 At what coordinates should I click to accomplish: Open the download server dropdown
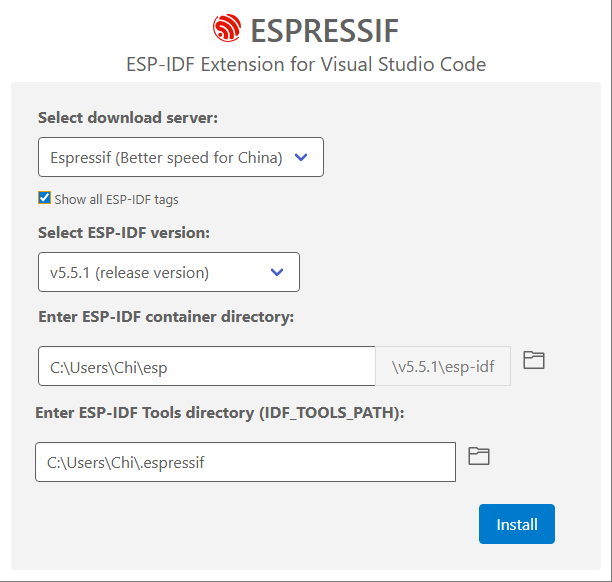[181, 157]
